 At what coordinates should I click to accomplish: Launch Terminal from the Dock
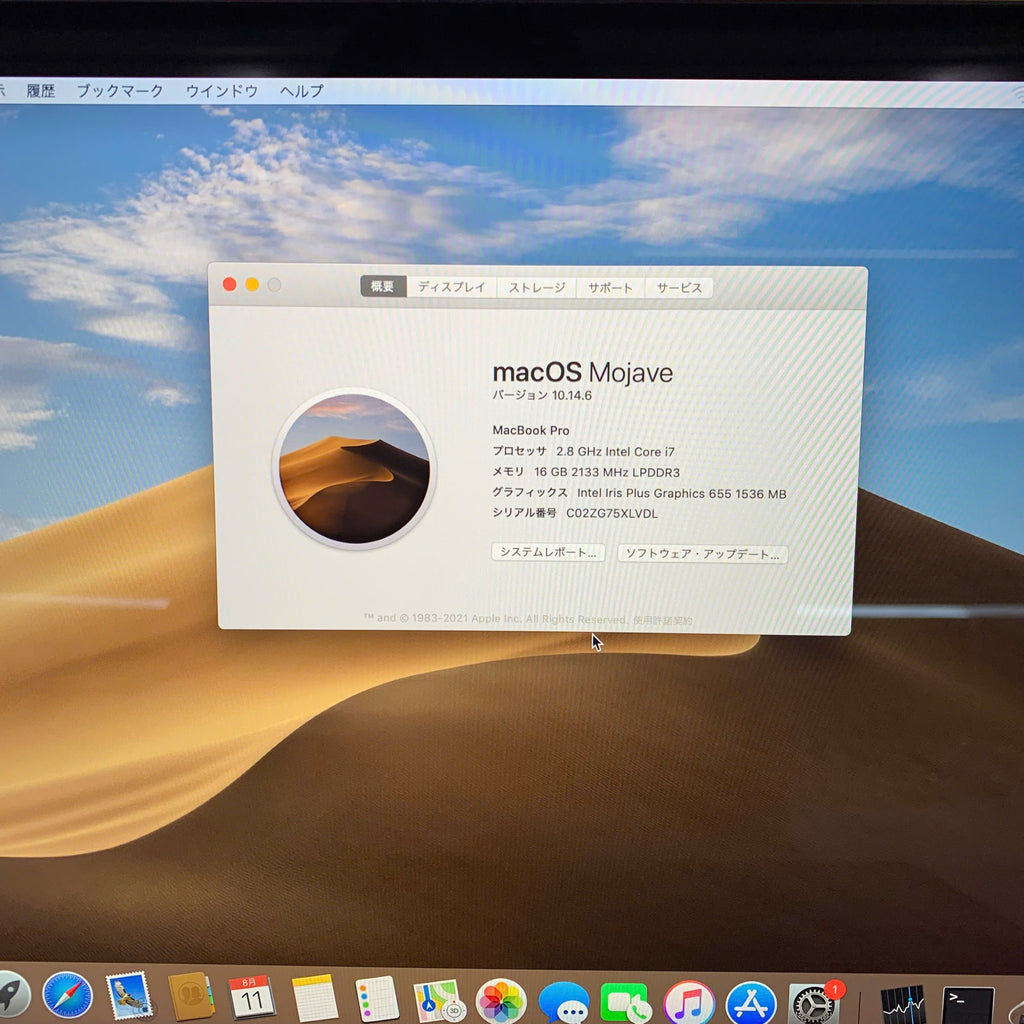(x=968, y=1006)
